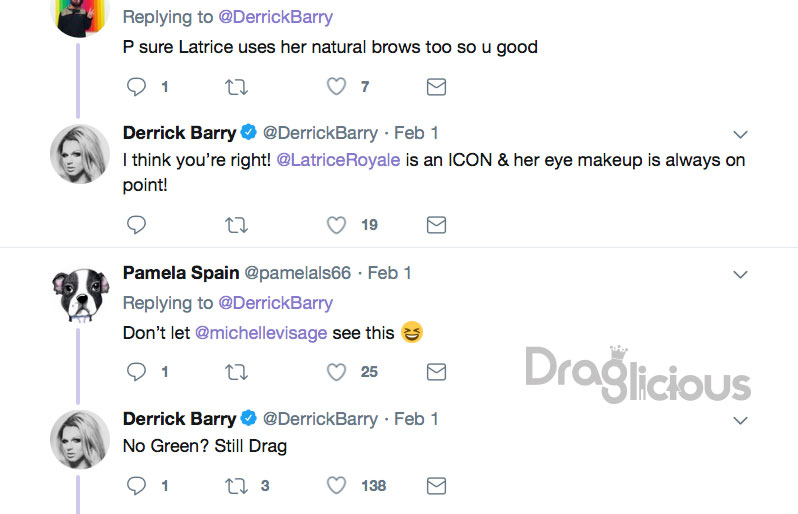
Task: Message Derrick's ICON tweet via envelope icon
Action: [x=436, y=225]
